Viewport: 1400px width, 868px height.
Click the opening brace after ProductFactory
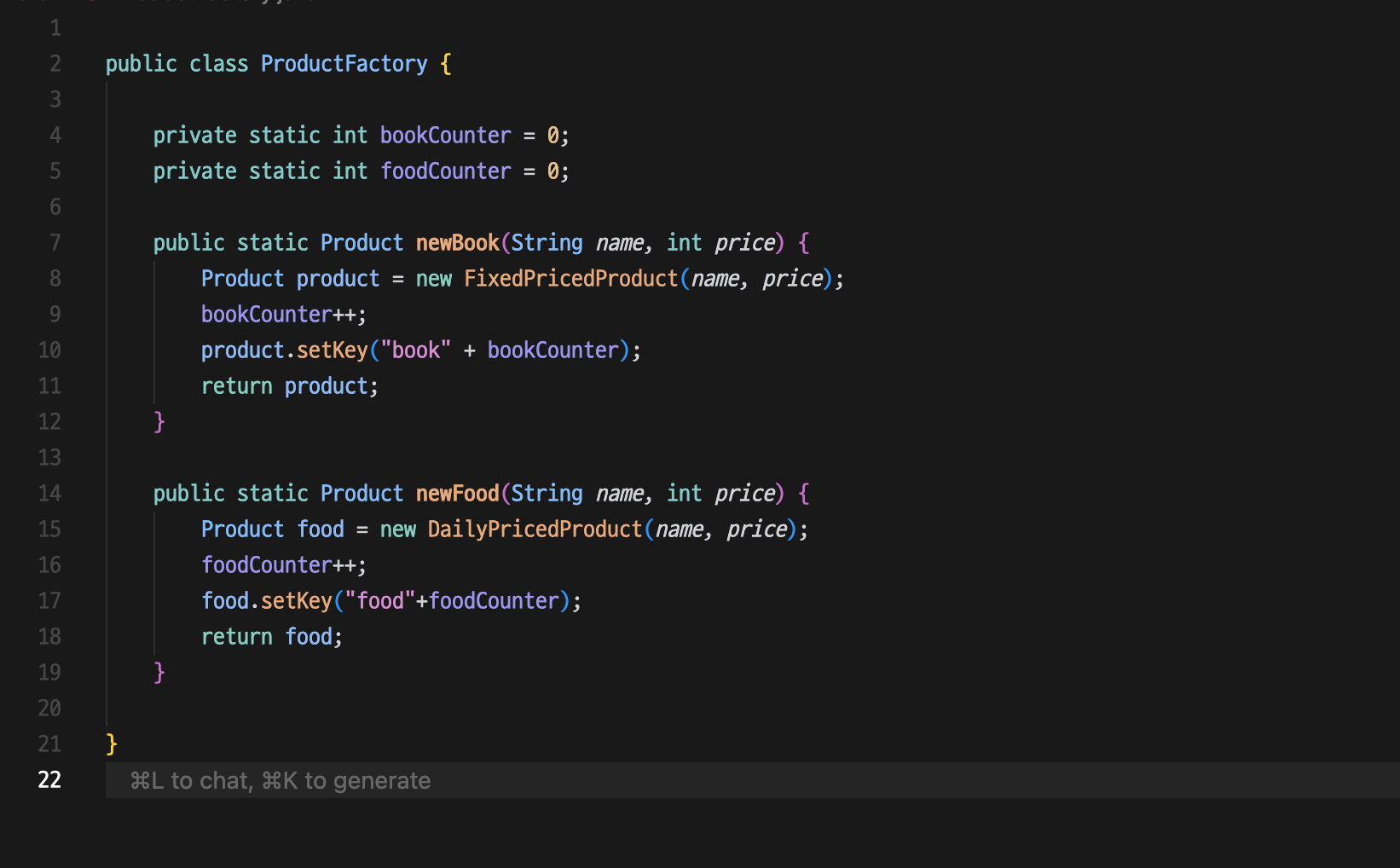point(446,64)
